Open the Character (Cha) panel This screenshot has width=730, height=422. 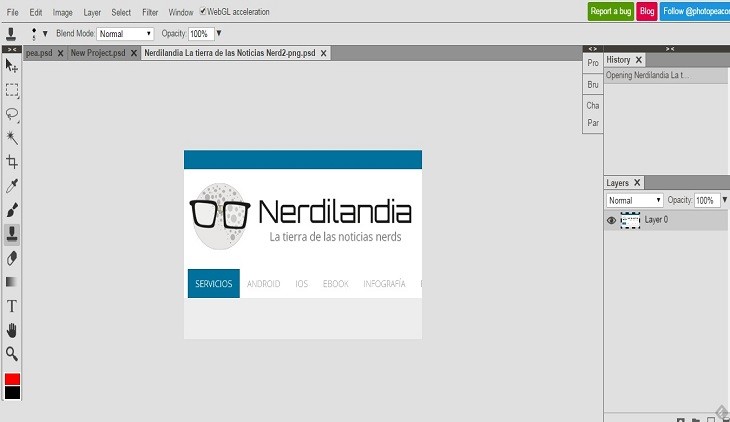click(x=593, y=106)
